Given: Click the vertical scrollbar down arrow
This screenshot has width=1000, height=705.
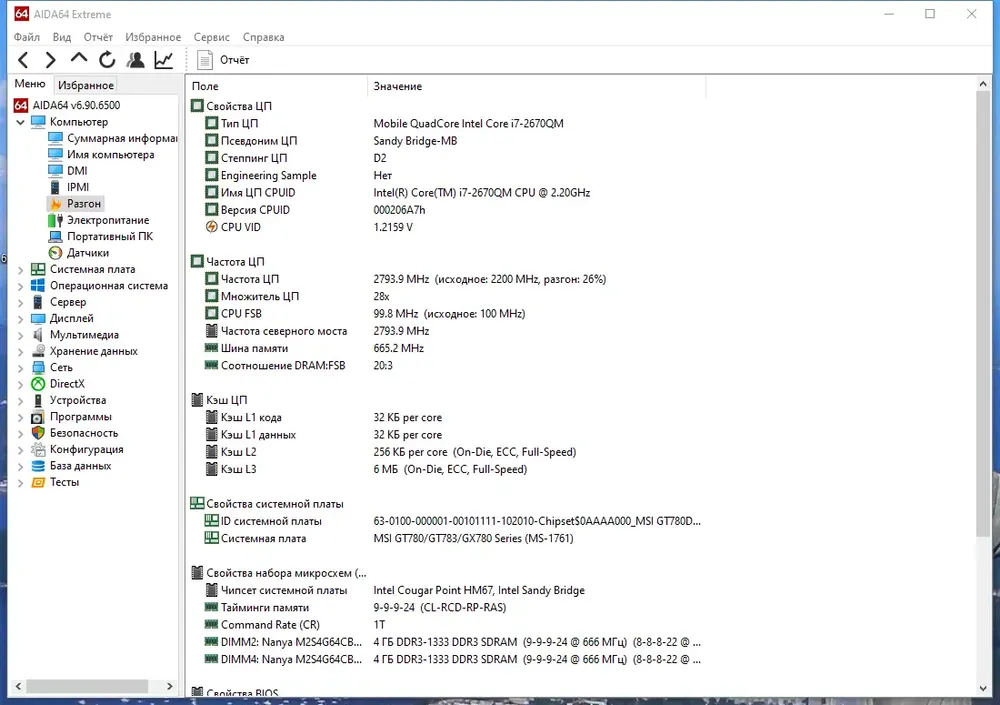Looking at the screenshot, I should click(983, 688).
